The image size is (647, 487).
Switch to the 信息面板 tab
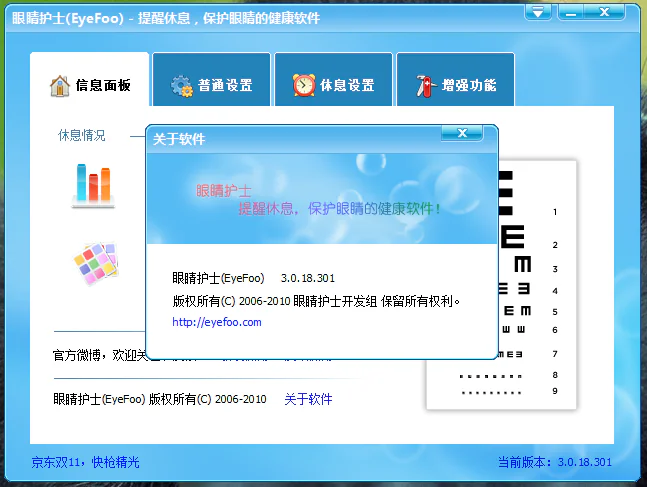pos(90,80)
